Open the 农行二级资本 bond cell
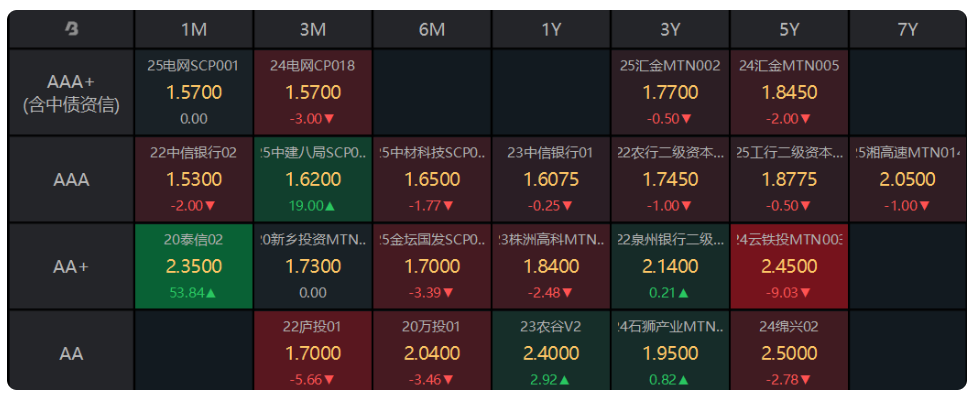The height and width of the screenshot is (399, 974). [x=670, y=180]
